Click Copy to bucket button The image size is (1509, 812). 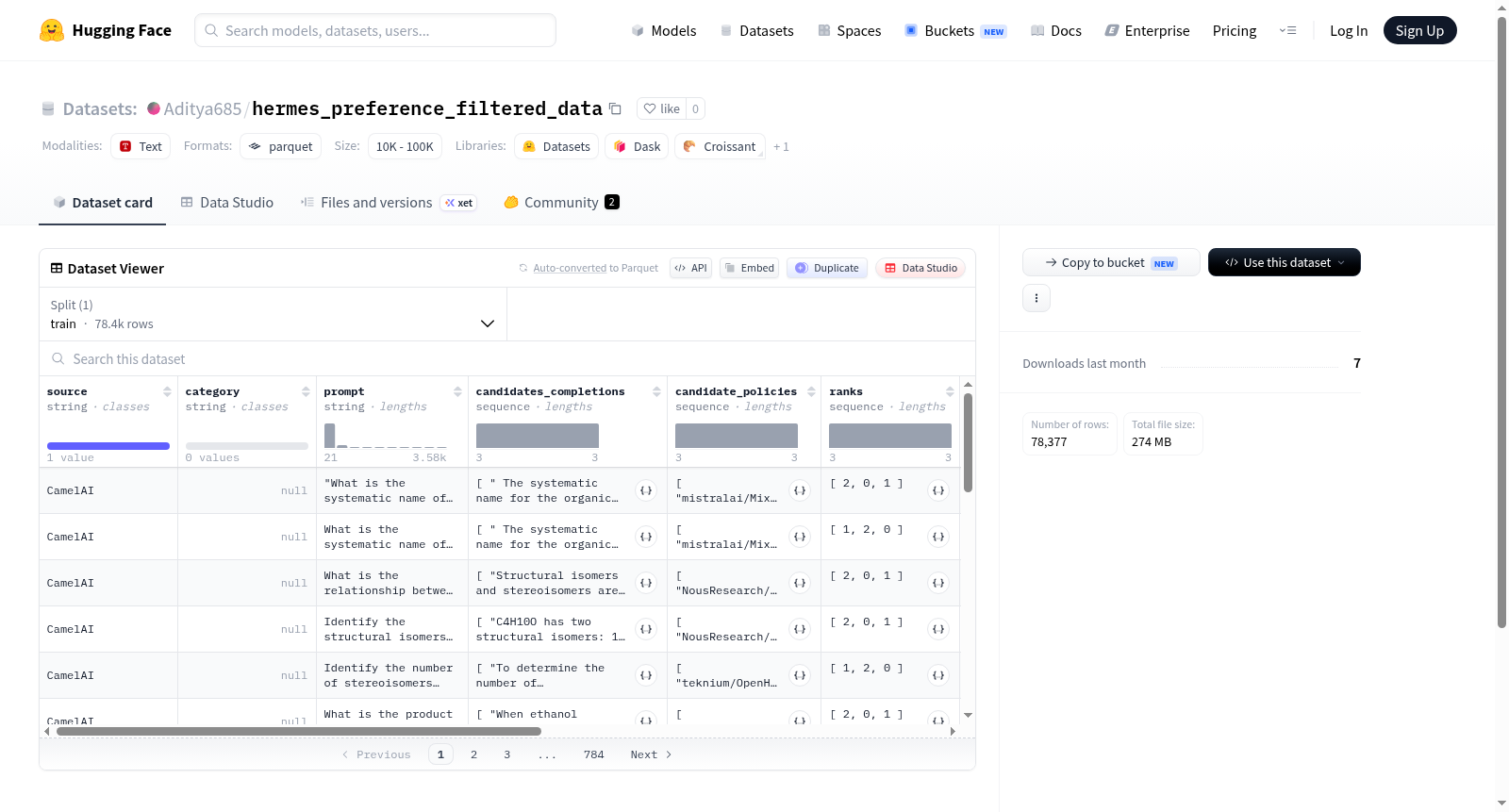point(1111,262)
